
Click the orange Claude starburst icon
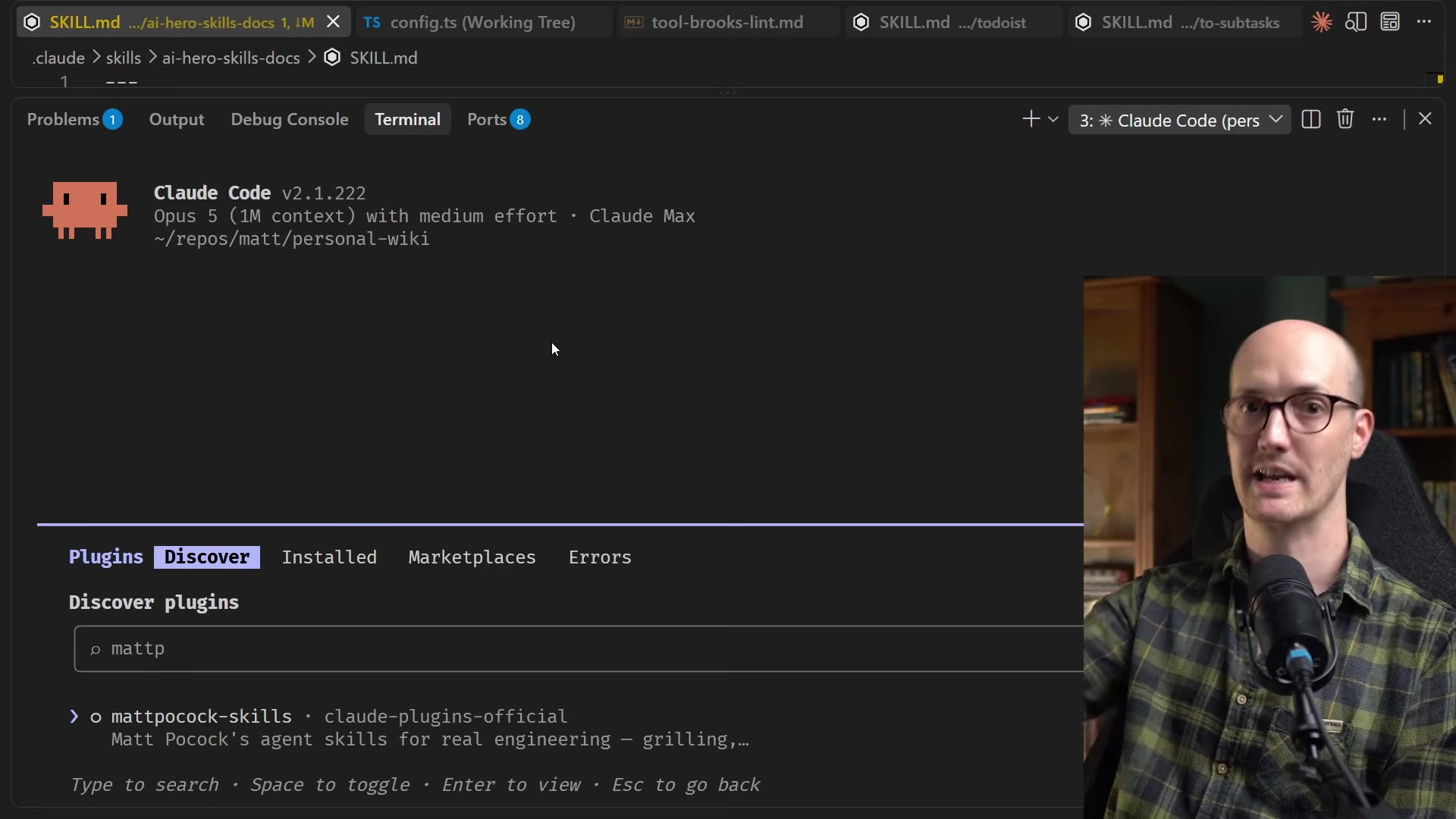(x=1322, y=22)
